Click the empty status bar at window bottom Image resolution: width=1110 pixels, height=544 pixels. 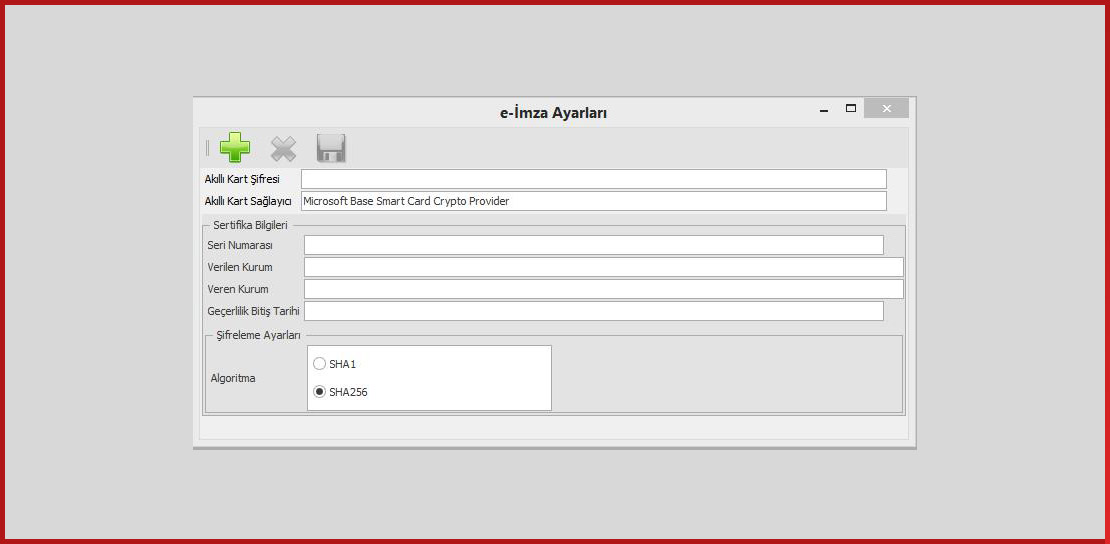coord(554,428)
